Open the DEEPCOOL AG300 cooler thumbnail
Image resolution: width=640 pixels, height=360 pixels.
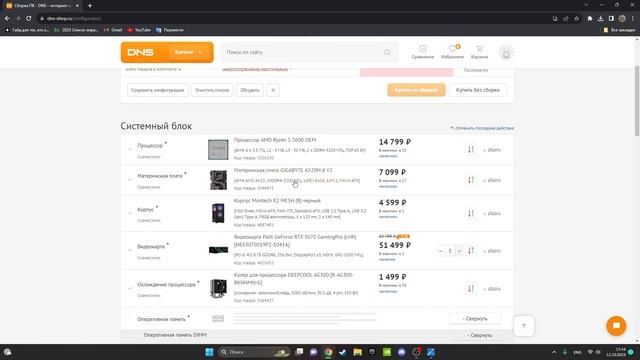tap(218, 288)
